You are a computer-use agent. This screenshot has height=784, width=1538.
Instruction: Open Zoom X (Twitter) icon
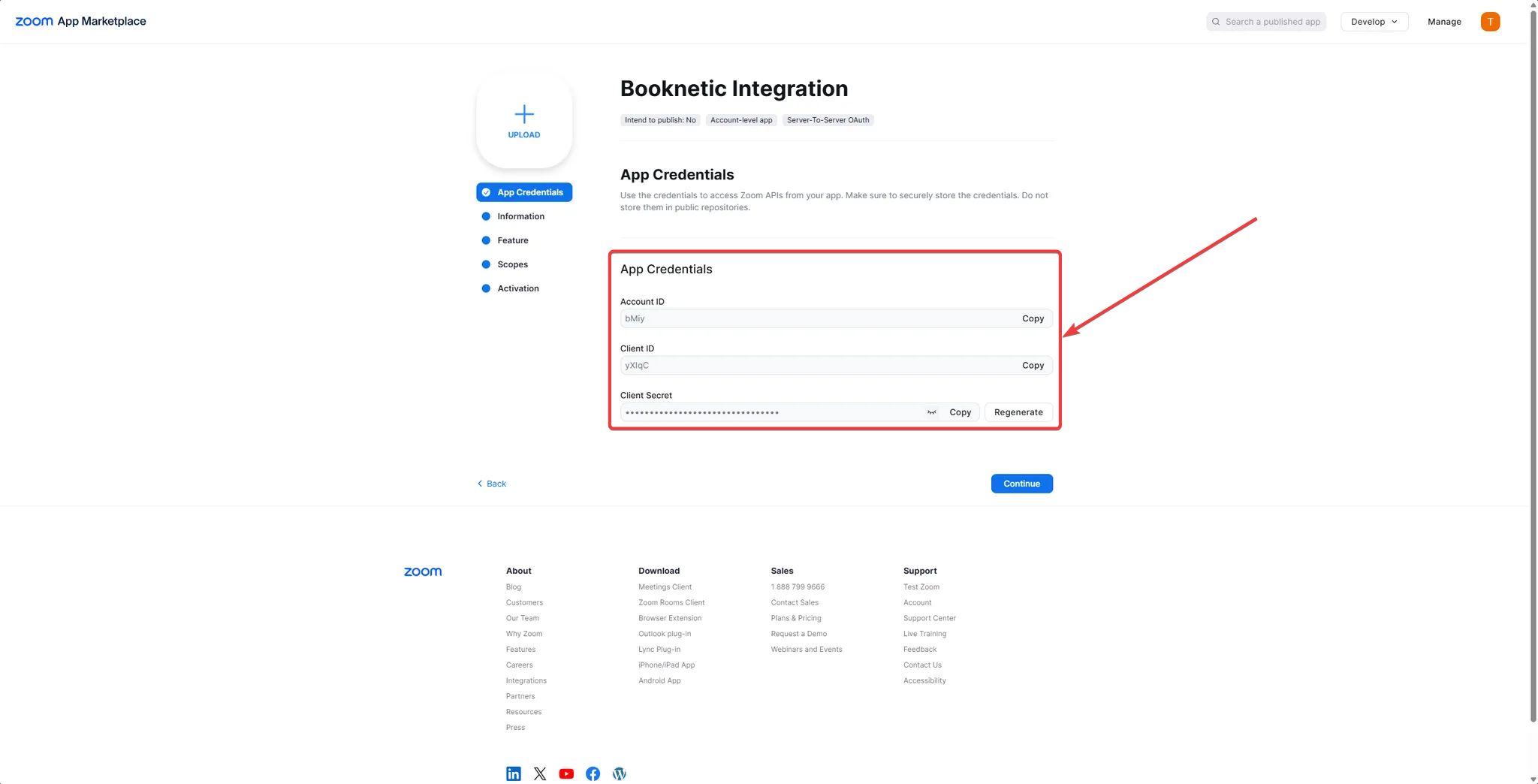coord(540,773)
